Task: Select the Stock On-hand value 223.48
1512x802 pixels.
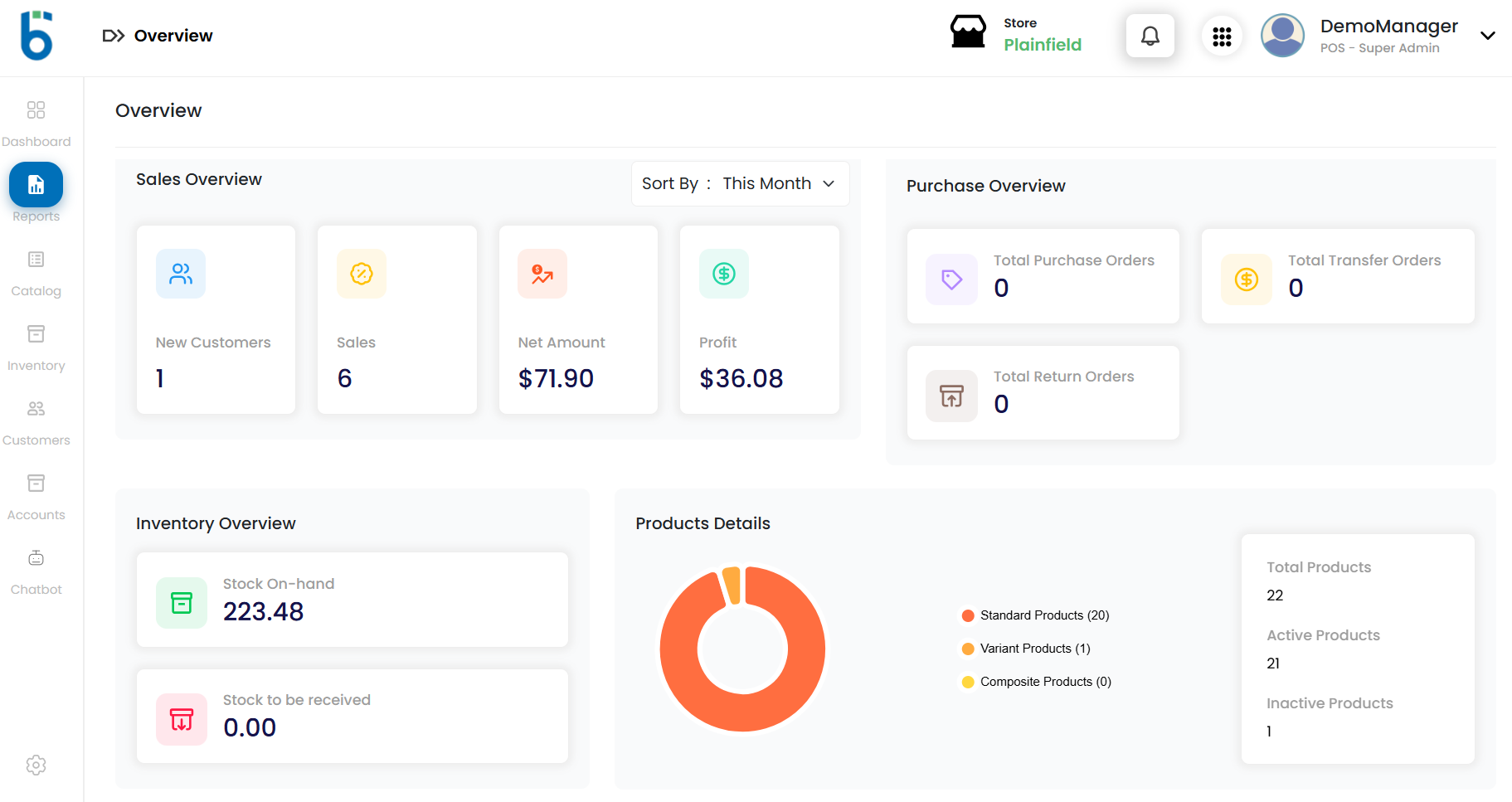Action: pos(263,611)
